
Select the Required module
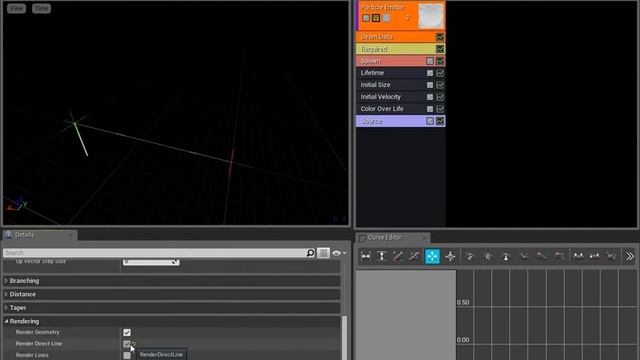click(400, 49)
